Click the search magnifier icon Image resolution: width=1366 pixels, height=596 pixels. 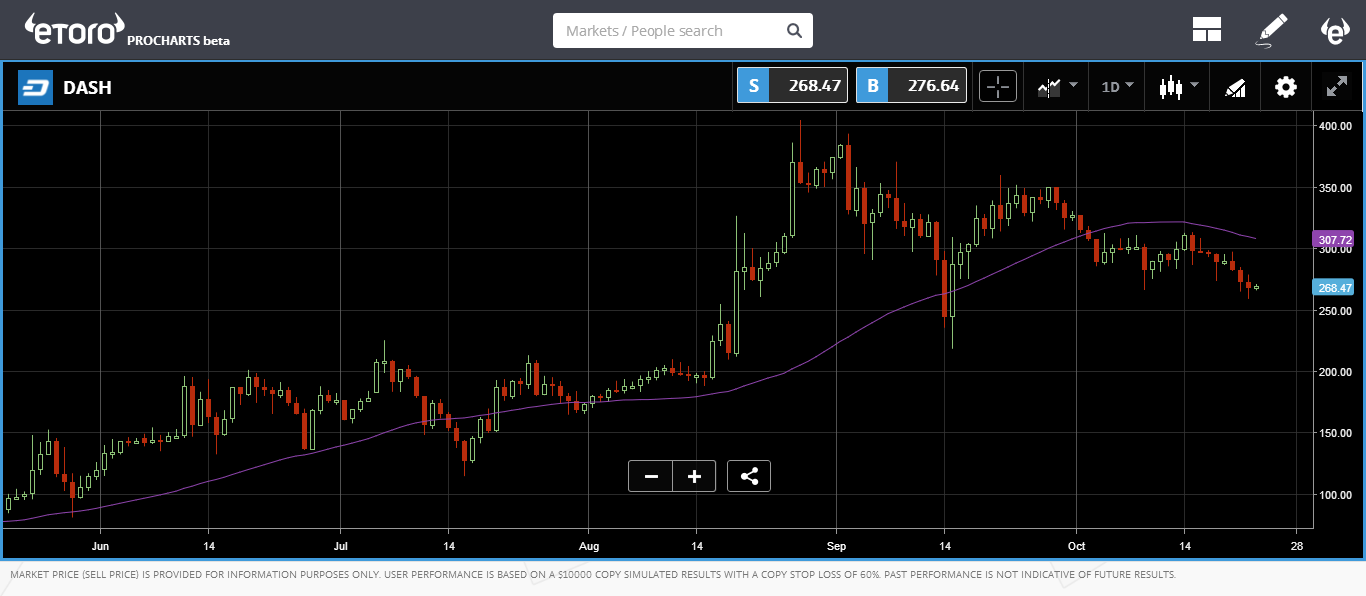(794, 31)
